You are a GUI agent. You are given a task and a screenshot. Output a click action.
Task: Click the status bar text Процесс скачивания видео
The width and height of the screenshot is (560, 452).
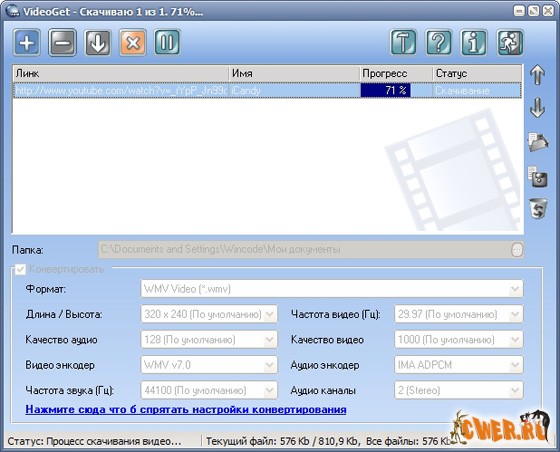[94, 442]
